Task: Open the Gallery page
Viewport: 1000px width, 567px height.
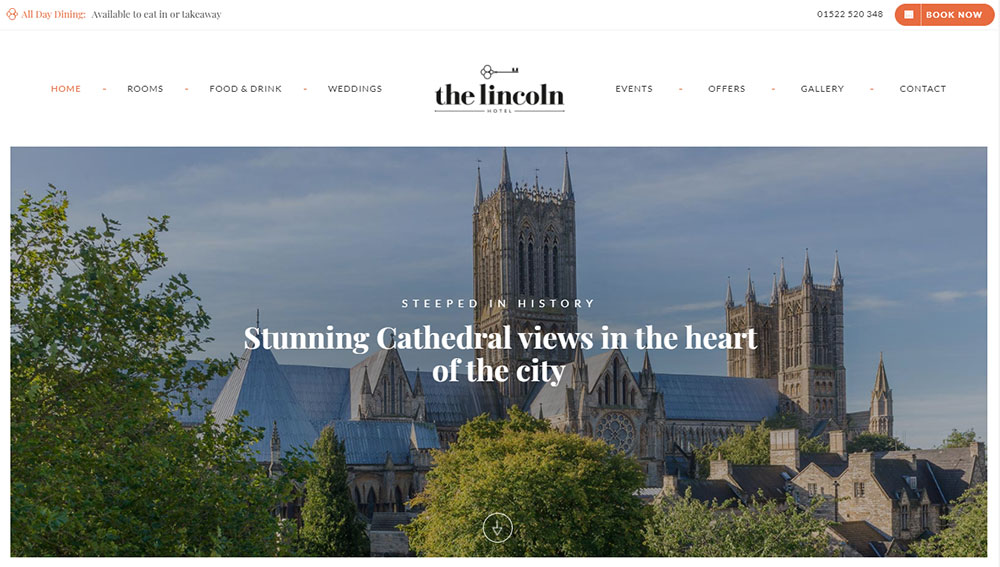Action: pos(822,89)
